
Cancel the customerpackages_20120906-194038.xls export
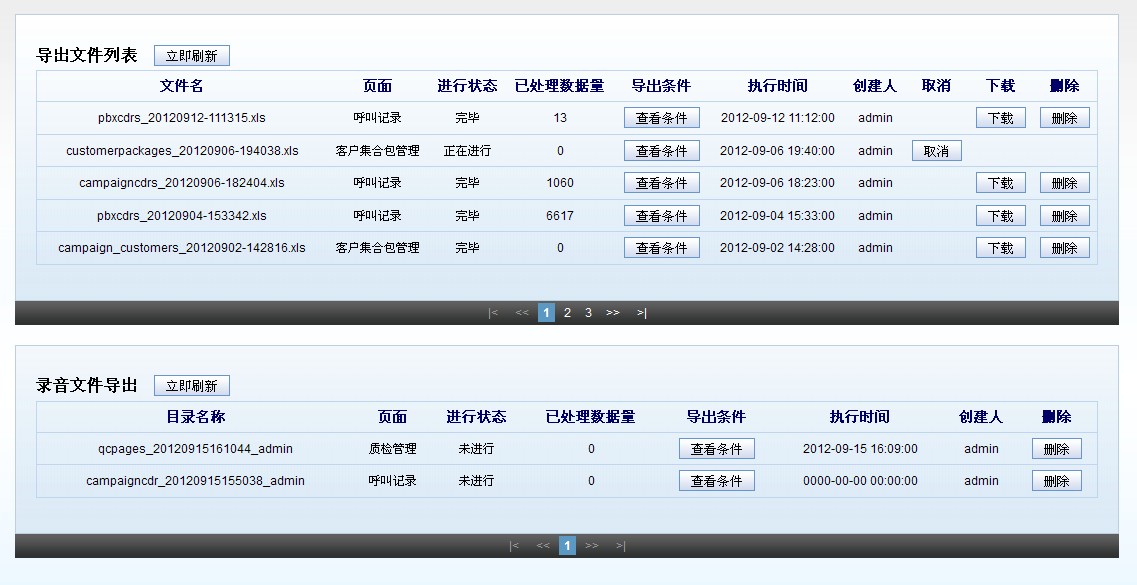pos(936,151)
